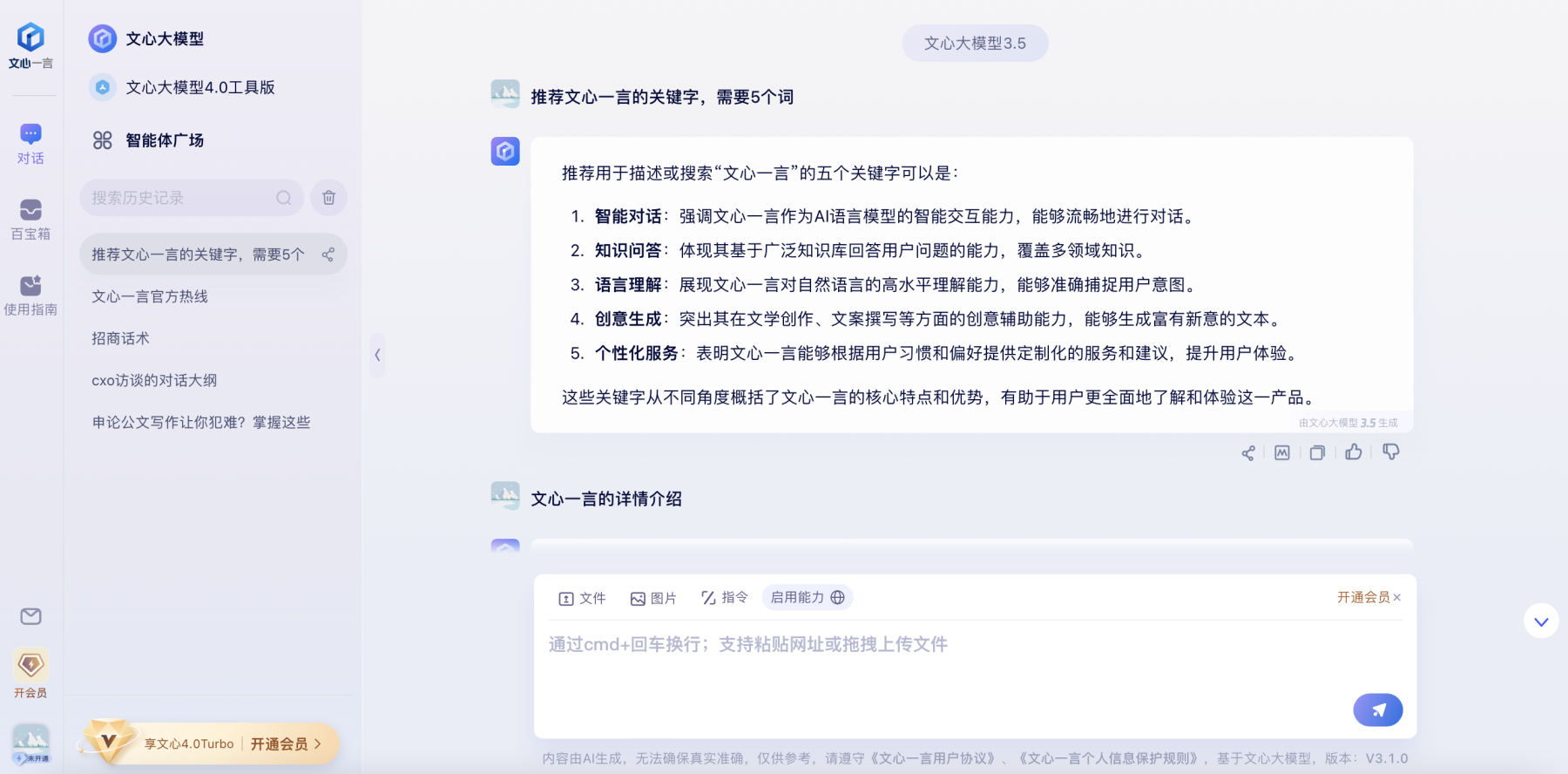
Task: Open the 使用指南 guide
Action: tap(30, 295)
